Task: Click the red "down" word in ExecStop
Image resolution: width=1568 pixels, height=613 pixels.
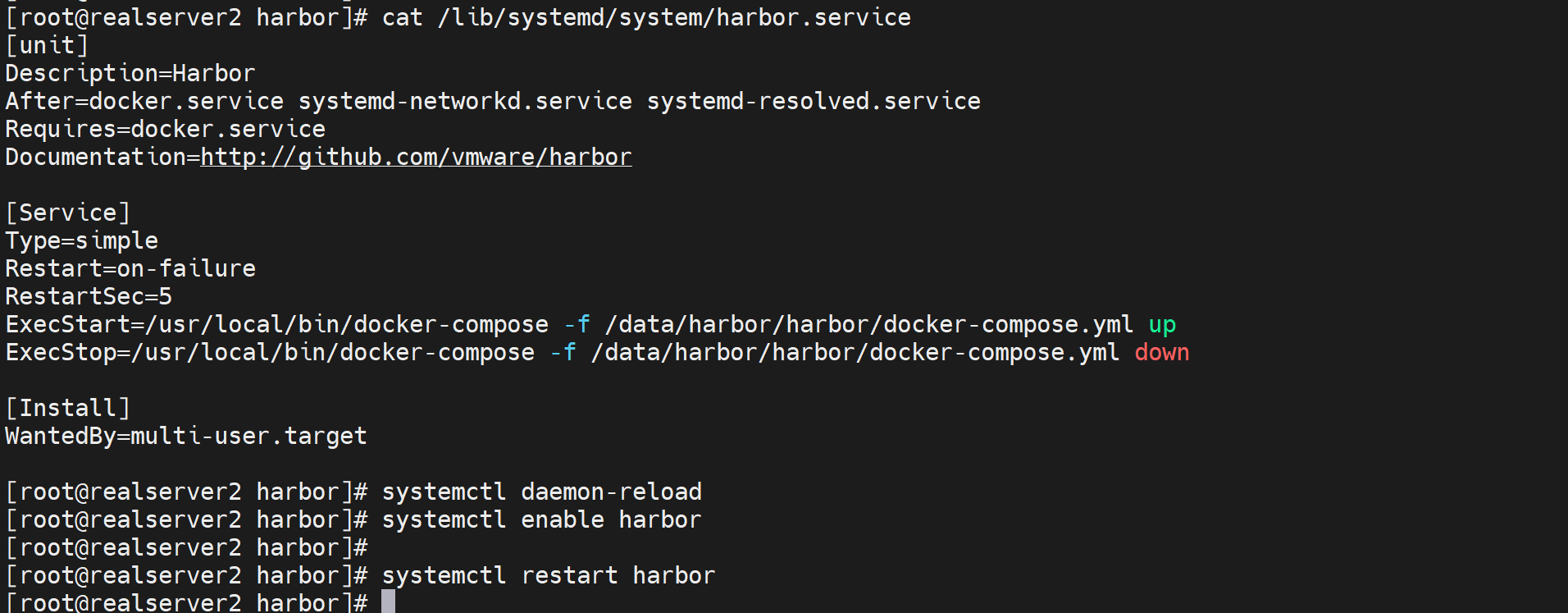Action: point(1161,353)
